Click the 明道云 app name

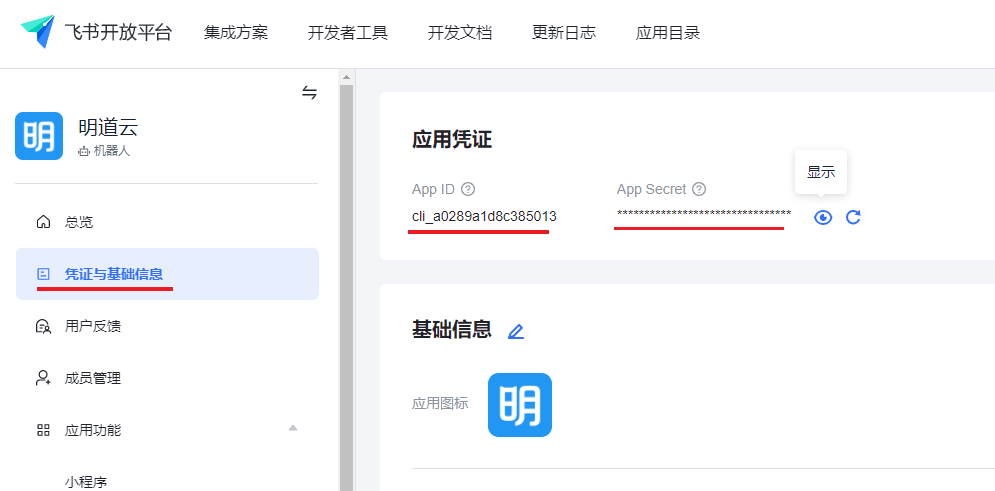108,128
